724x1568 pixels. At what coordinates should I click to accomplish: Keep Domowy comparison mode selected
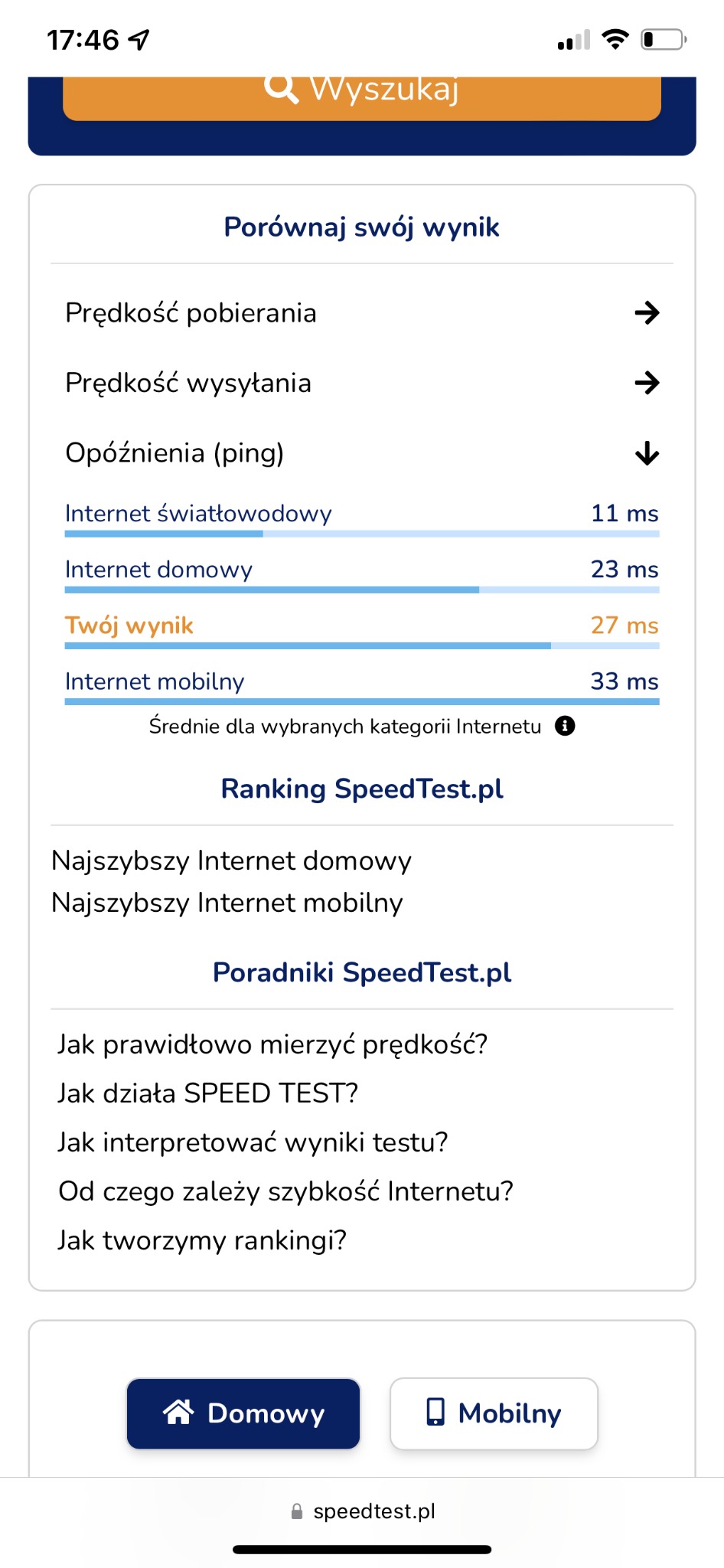point(243,1413)
